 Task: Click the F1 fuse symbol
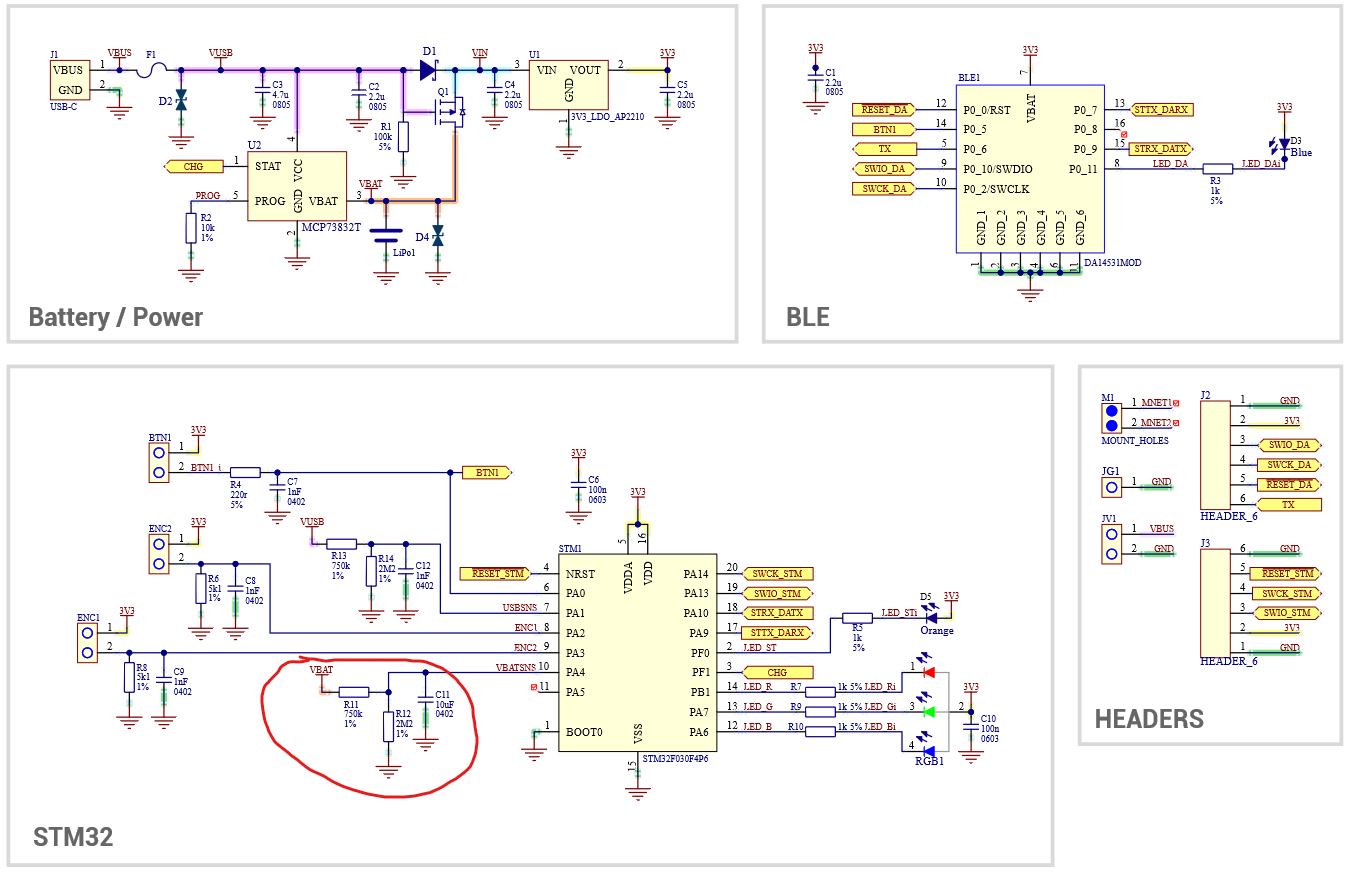[x=151, y=70]
